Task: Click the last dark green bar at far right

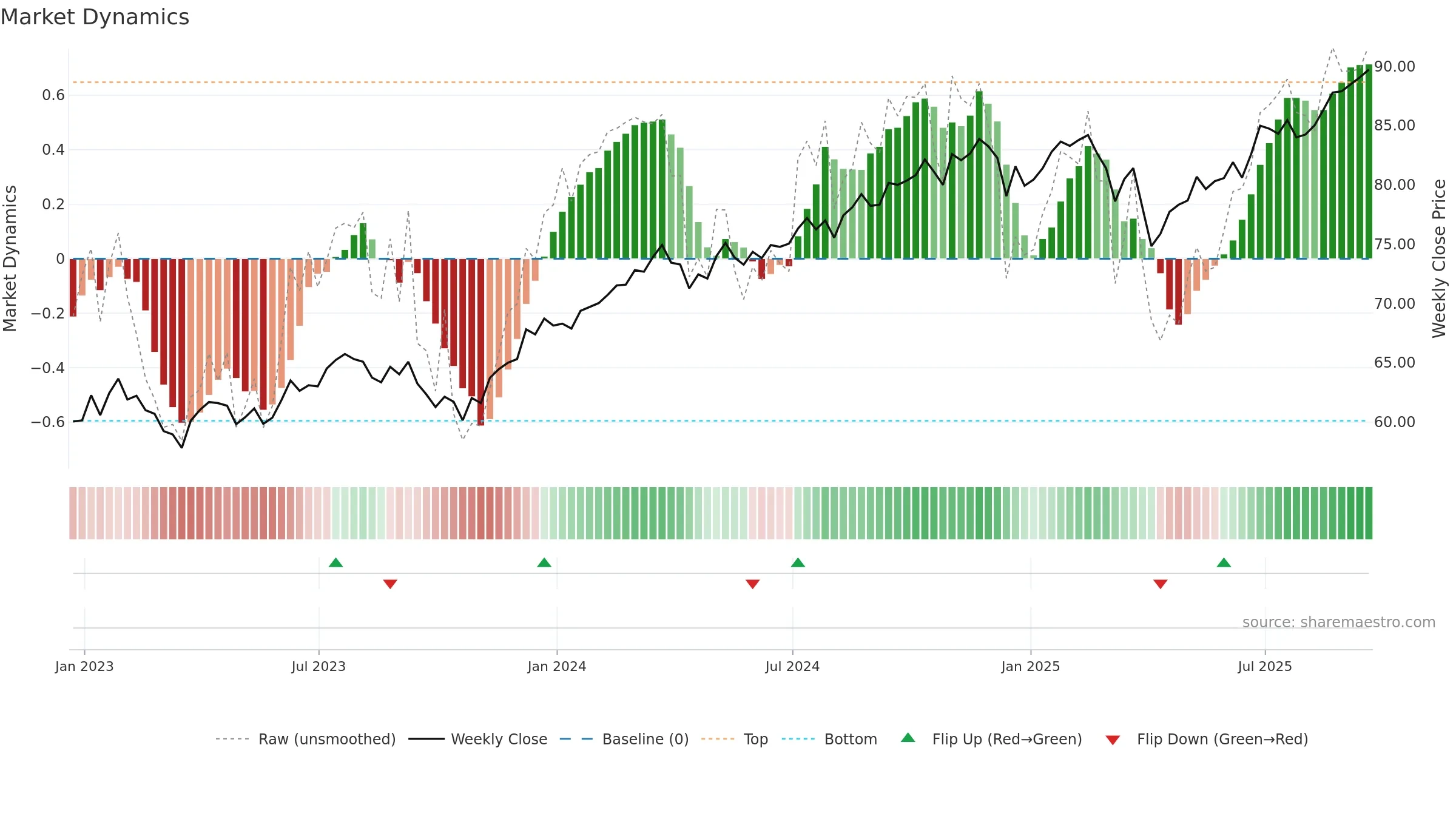Action: (1369, 161)
